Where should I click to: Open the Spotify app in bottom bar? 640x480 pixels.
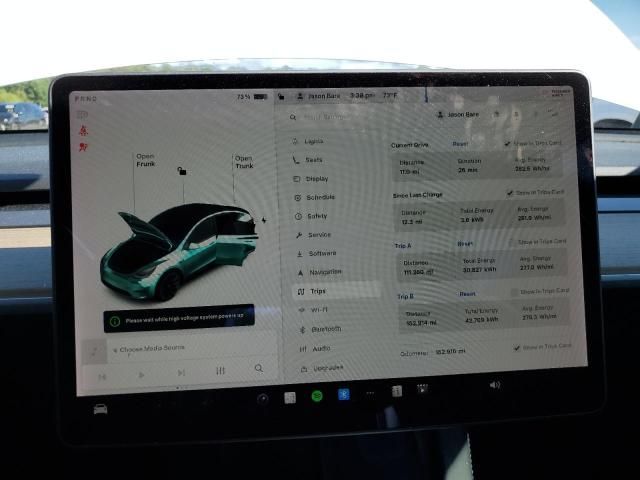[316, 396]
